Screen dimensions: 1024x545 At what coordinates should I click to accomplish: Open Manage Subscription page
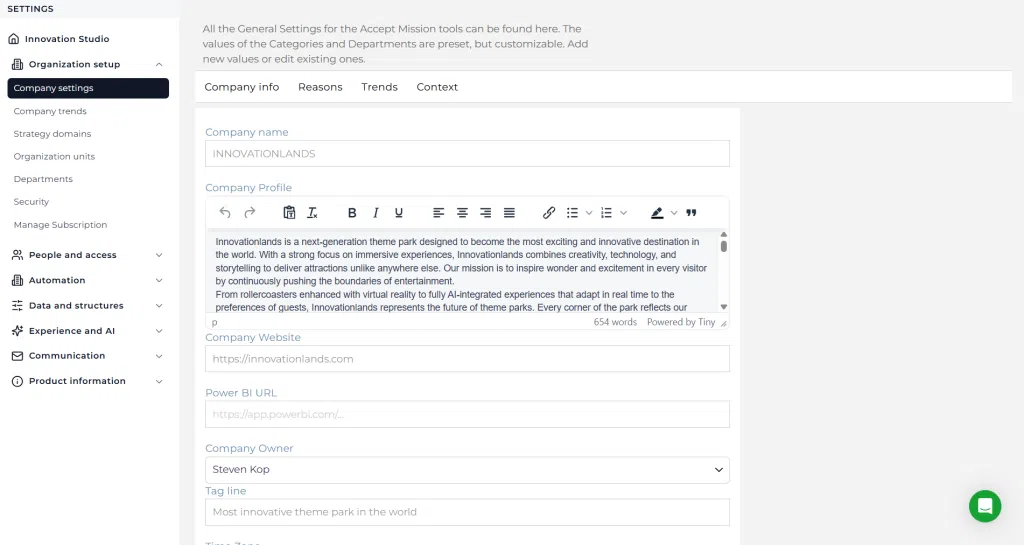click(x=60, y=225)
